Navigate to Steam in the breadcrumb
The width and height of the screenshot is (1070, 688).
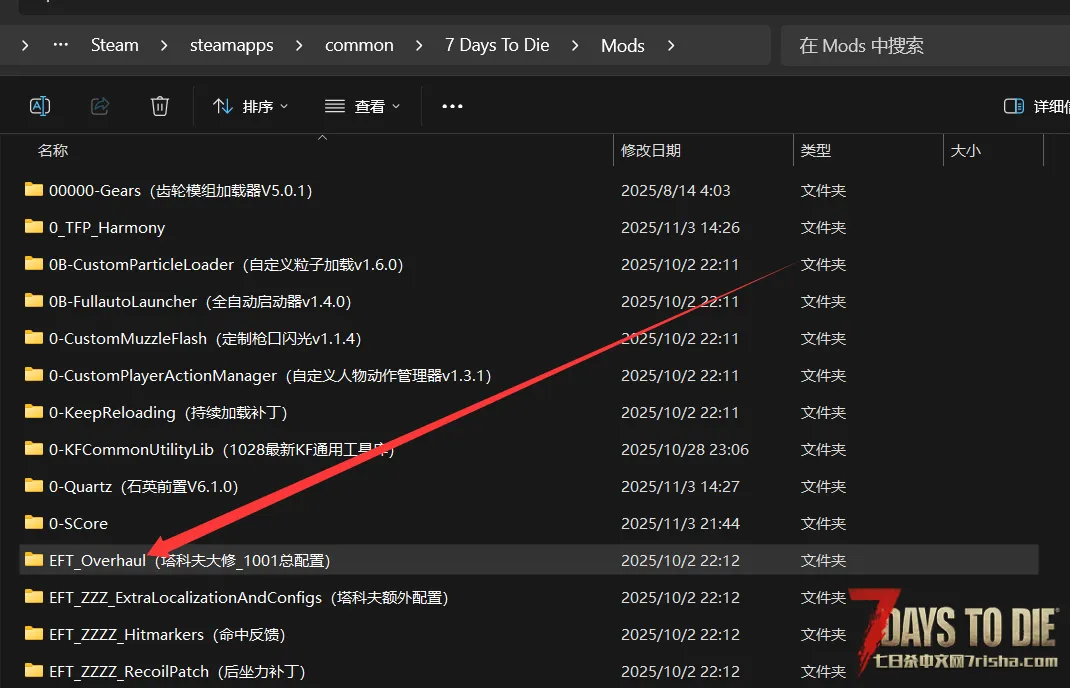click(x=115, y=45)
